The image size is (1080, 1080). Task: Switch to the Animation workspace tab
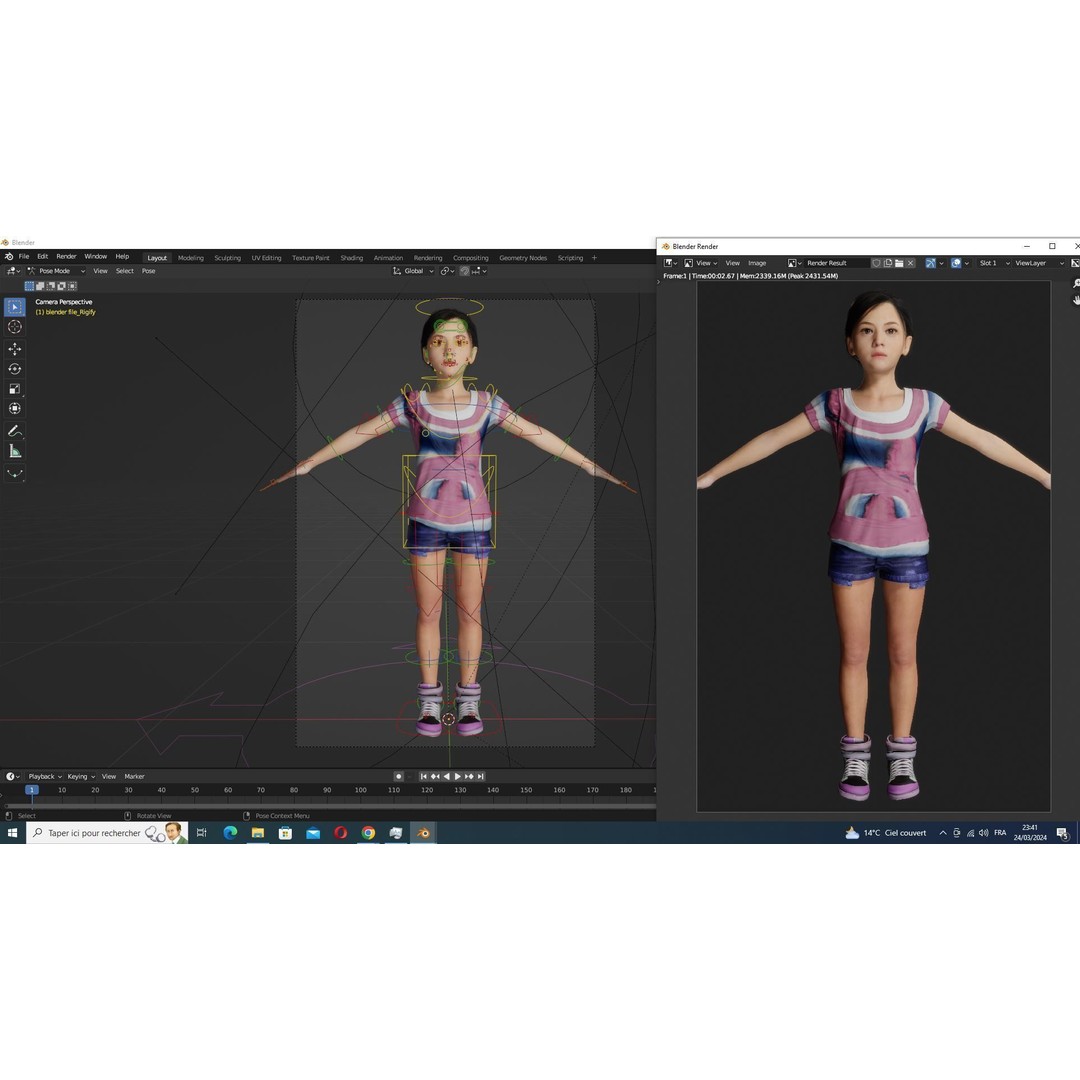[388, 258]
